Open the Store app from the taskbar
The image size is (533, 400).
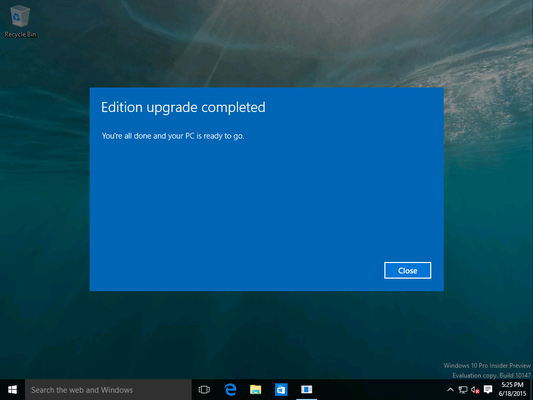click(x=281, y=390)
